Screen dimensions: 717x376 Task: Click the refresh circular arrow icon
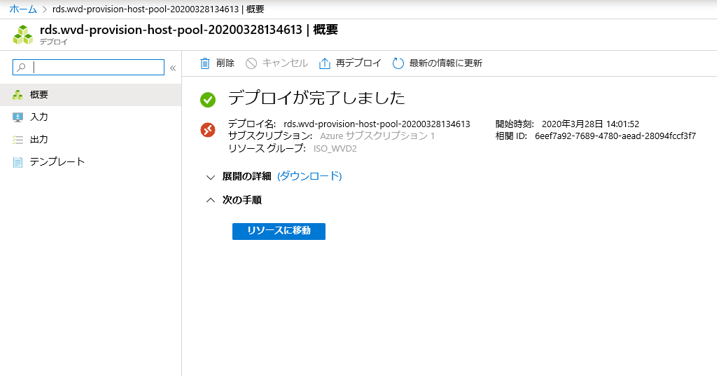[398, 63]
